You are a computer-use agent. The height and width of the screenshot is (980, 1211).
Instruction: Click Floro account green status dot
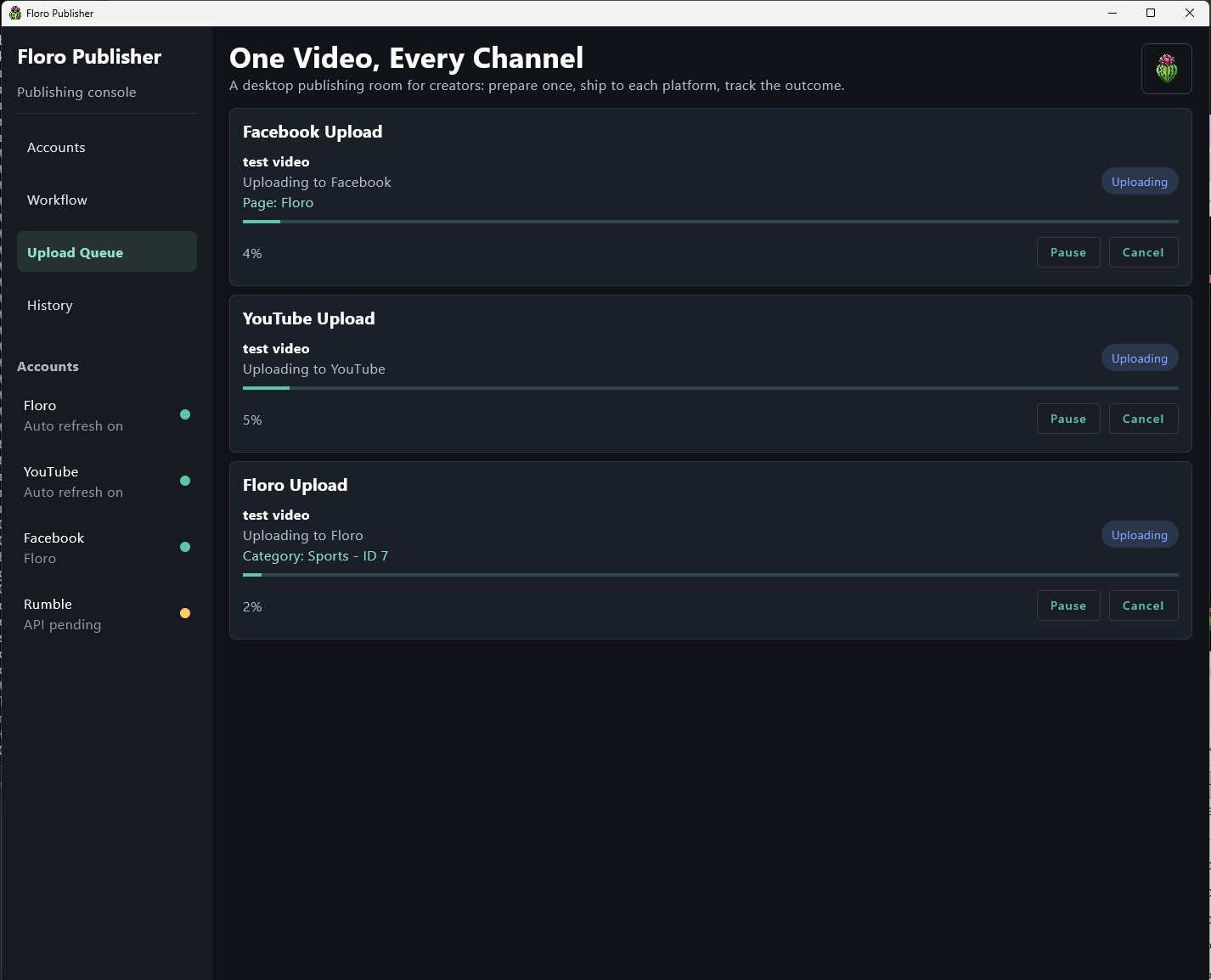coord(185,414)
